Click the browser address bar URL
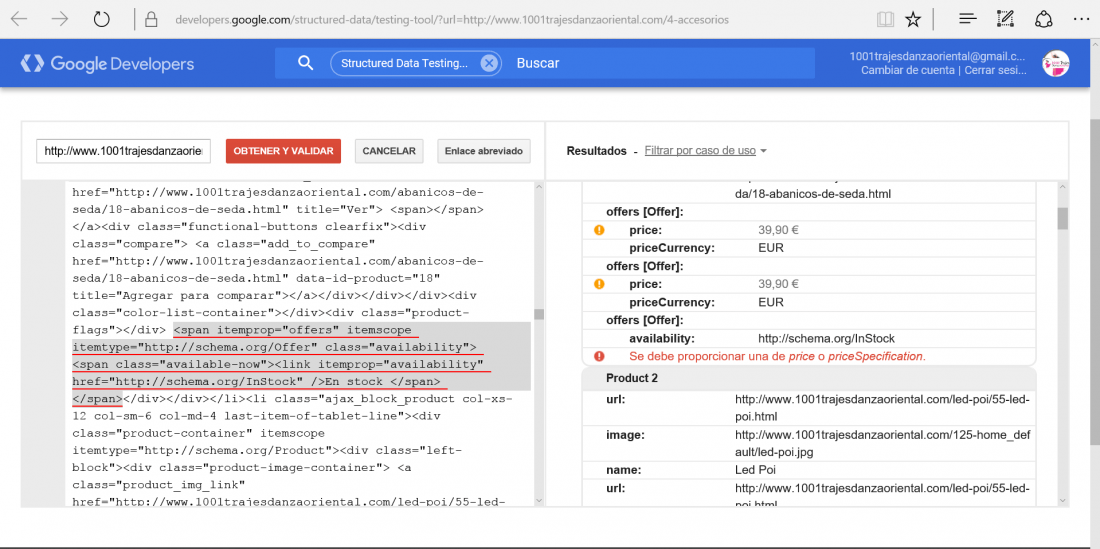Screen dimensions: 1100x549 tap(452, 20)
